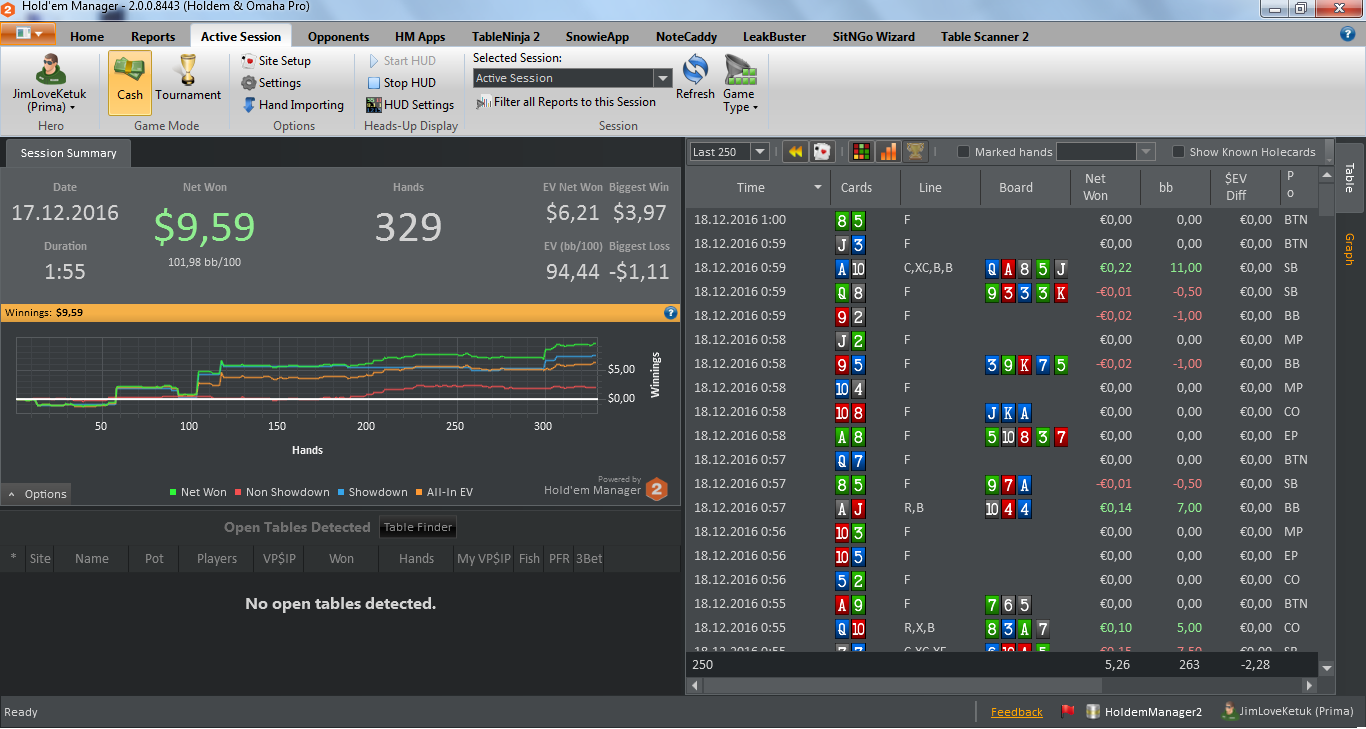Refresh the active session
This screenshot has width=1366, height=729.
tap(695, 78)
